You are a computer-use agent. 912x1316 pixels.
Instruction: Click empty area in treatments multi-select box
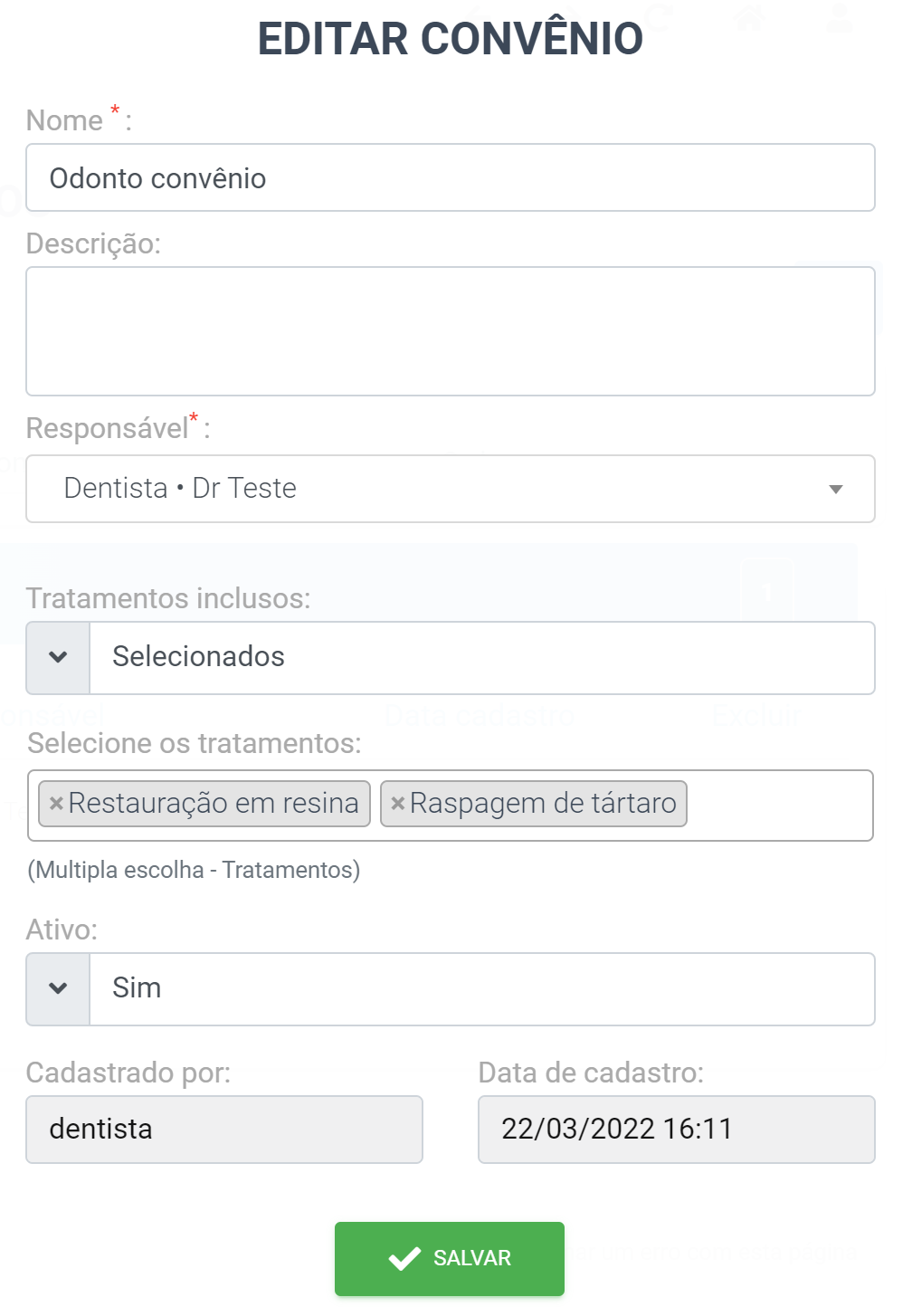pyautogui.click(x=778, y=806)
